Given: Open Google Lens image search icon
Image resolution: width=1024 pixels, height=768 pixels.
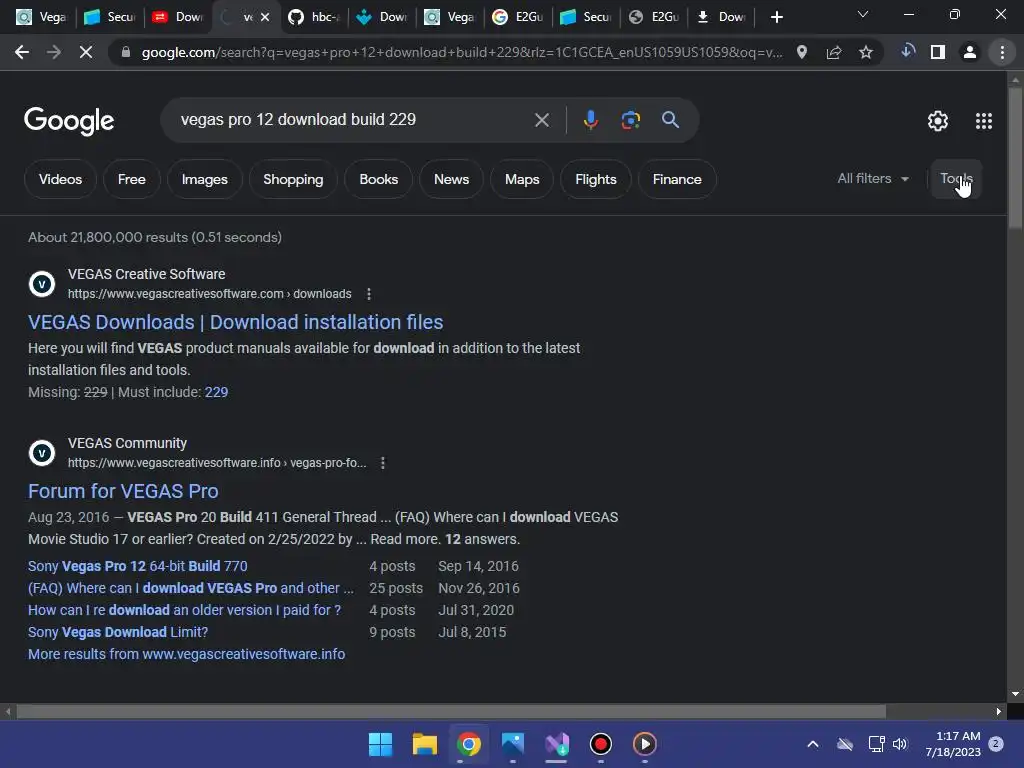Looking at the screenshot, I should [630, 120].
